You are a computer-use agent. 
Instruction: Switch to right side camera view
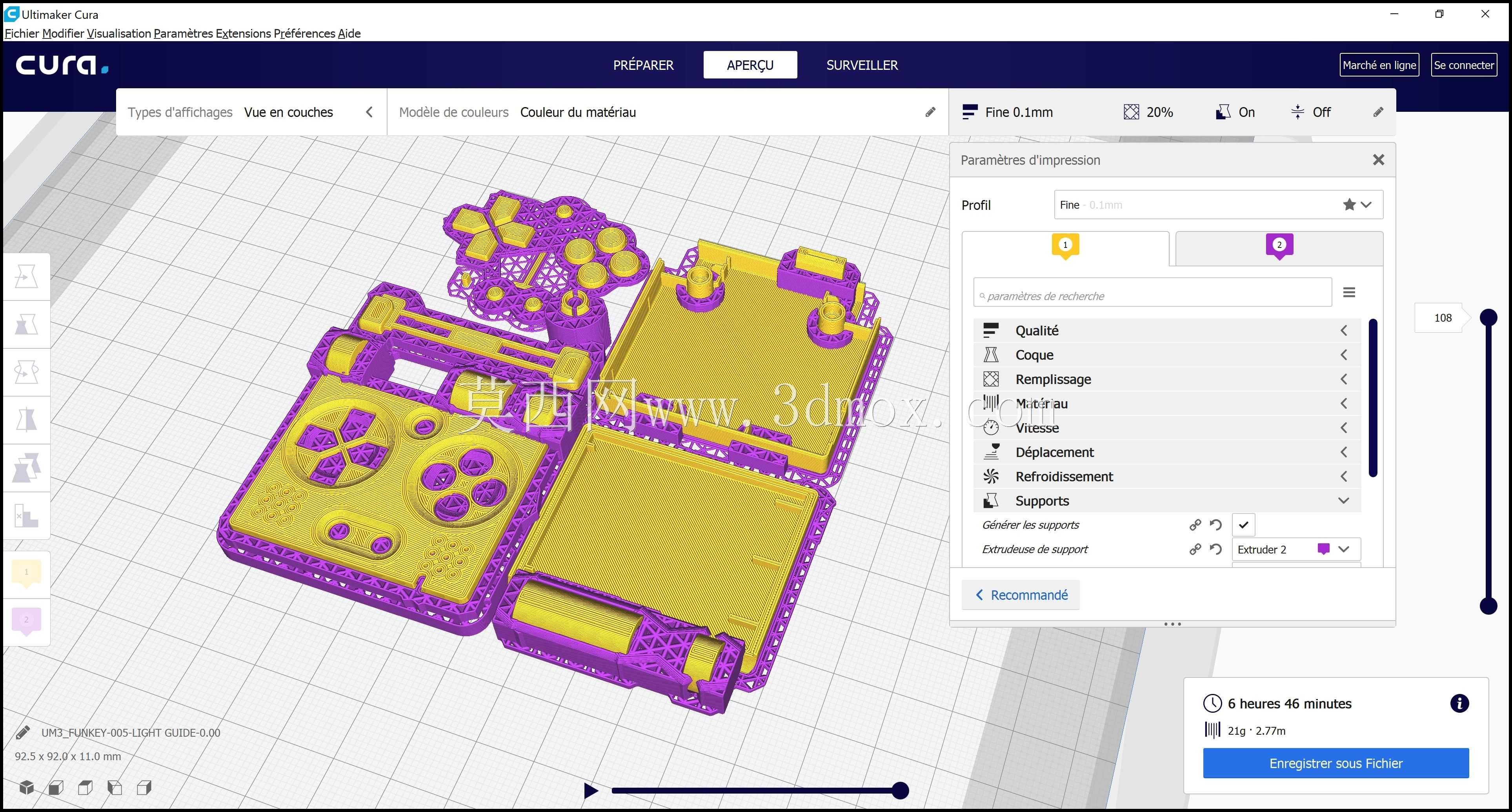point(144,787)
